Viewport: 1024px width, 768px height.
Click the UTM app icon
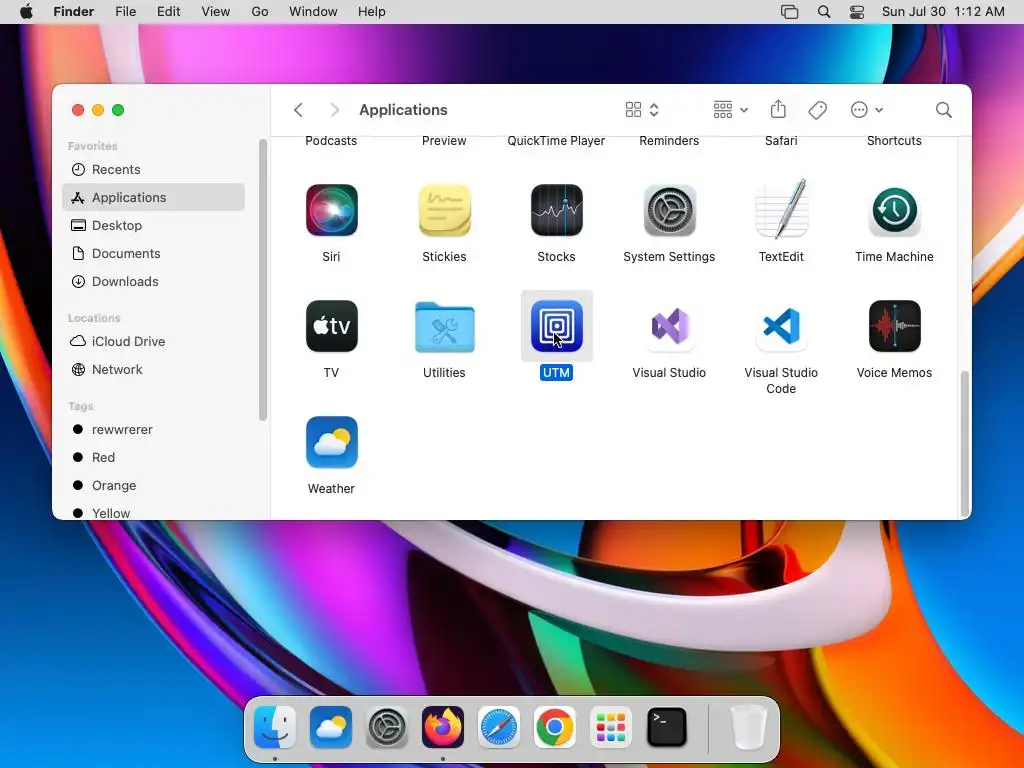[556, 326]
